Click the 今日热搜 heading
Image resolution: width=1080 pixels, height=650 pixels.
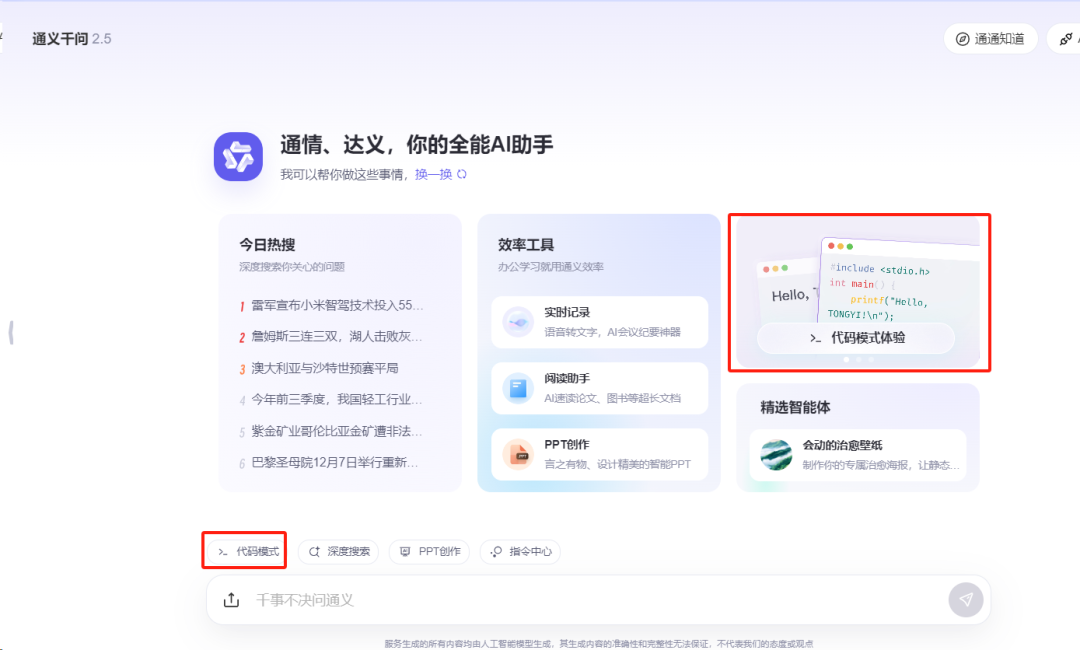point(267,244)
